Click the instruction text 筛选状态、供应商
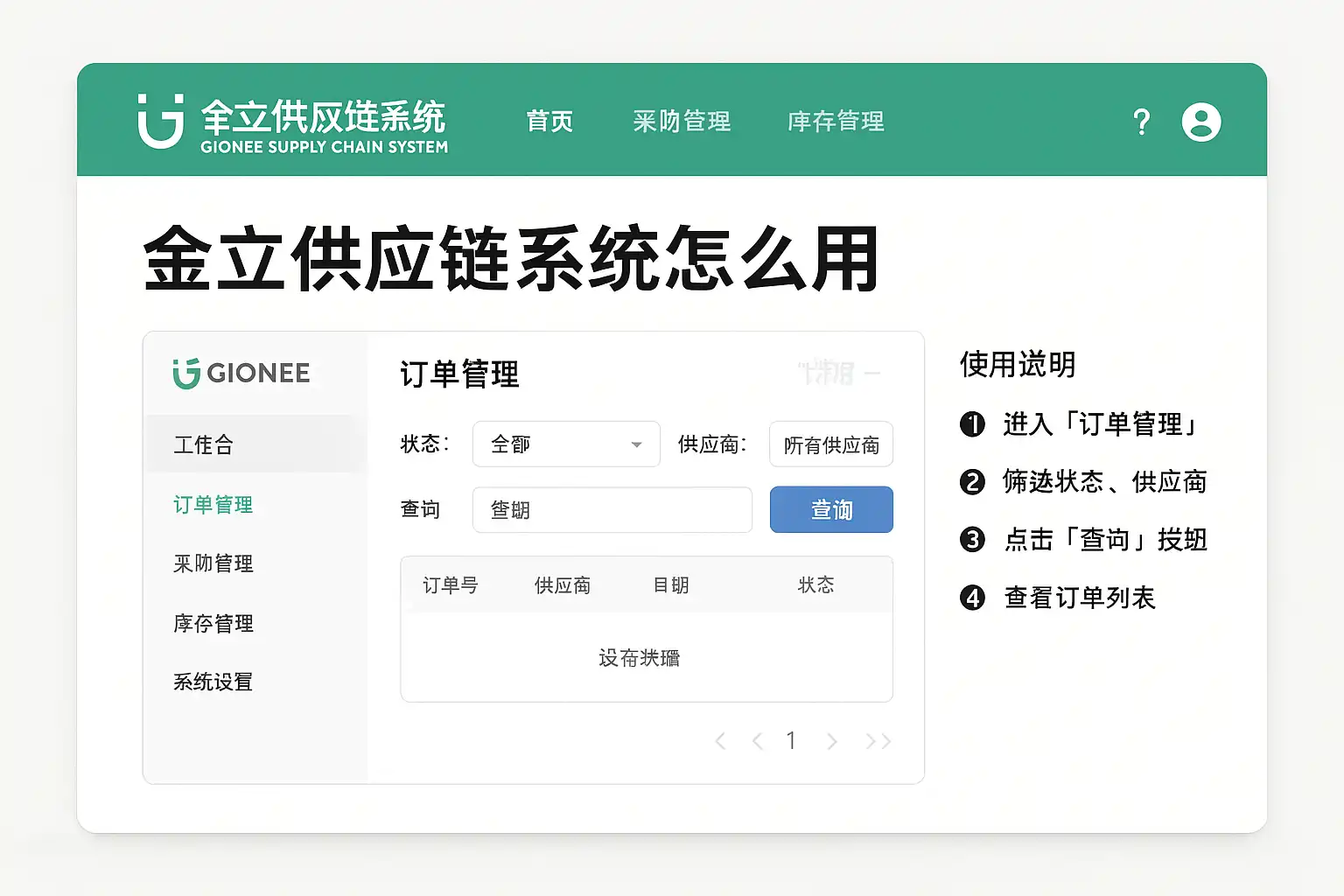The height and width of the screenshot is (896, 1344). tap(1105, 481)
